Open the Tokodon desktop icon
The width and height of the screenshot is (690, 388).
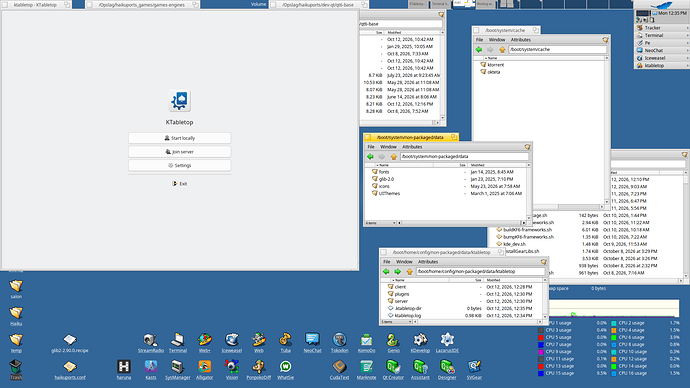(x=339, y=343)
